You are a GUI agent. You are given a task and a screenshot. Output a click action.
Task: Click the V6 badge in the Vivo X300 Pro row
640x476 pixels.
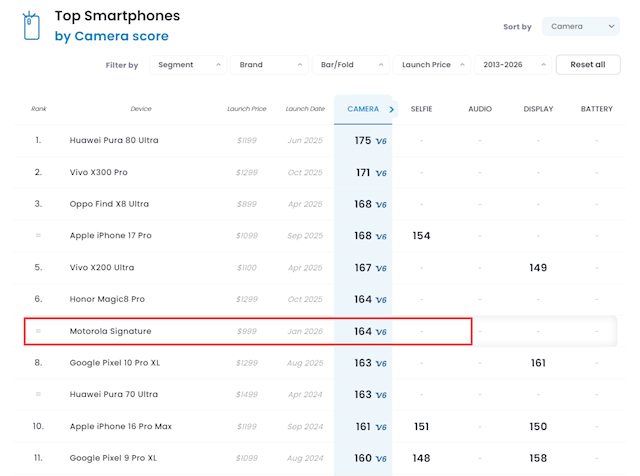(x=380, y=173)
